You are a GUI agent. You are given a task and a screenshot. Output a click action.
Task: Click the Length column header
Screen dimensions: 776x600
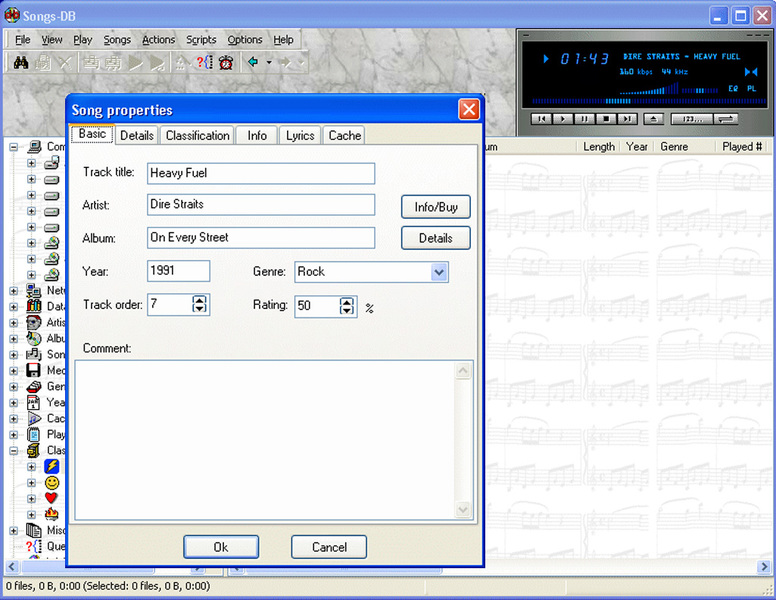click(x=598, y=147)
